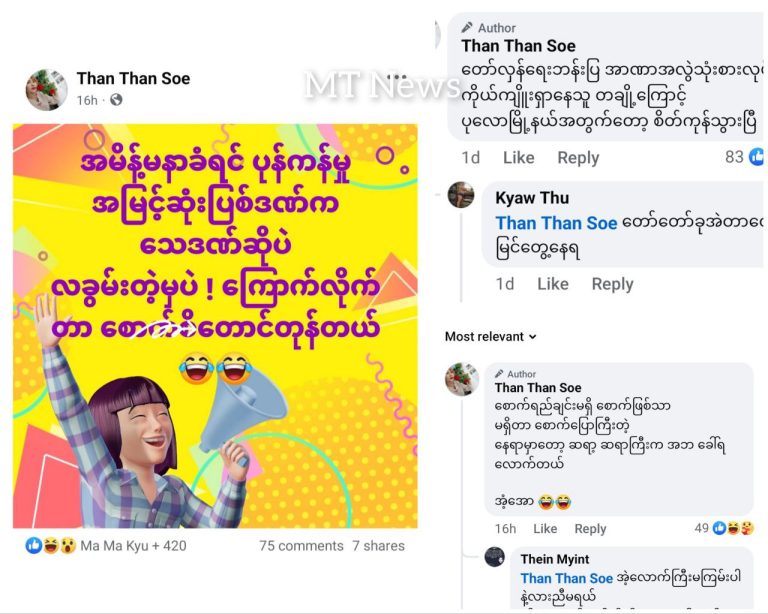Click the Ma Ma Kyu + 420 reactions text
This screenshot has height=614, width=768.
tap(133, 546)
